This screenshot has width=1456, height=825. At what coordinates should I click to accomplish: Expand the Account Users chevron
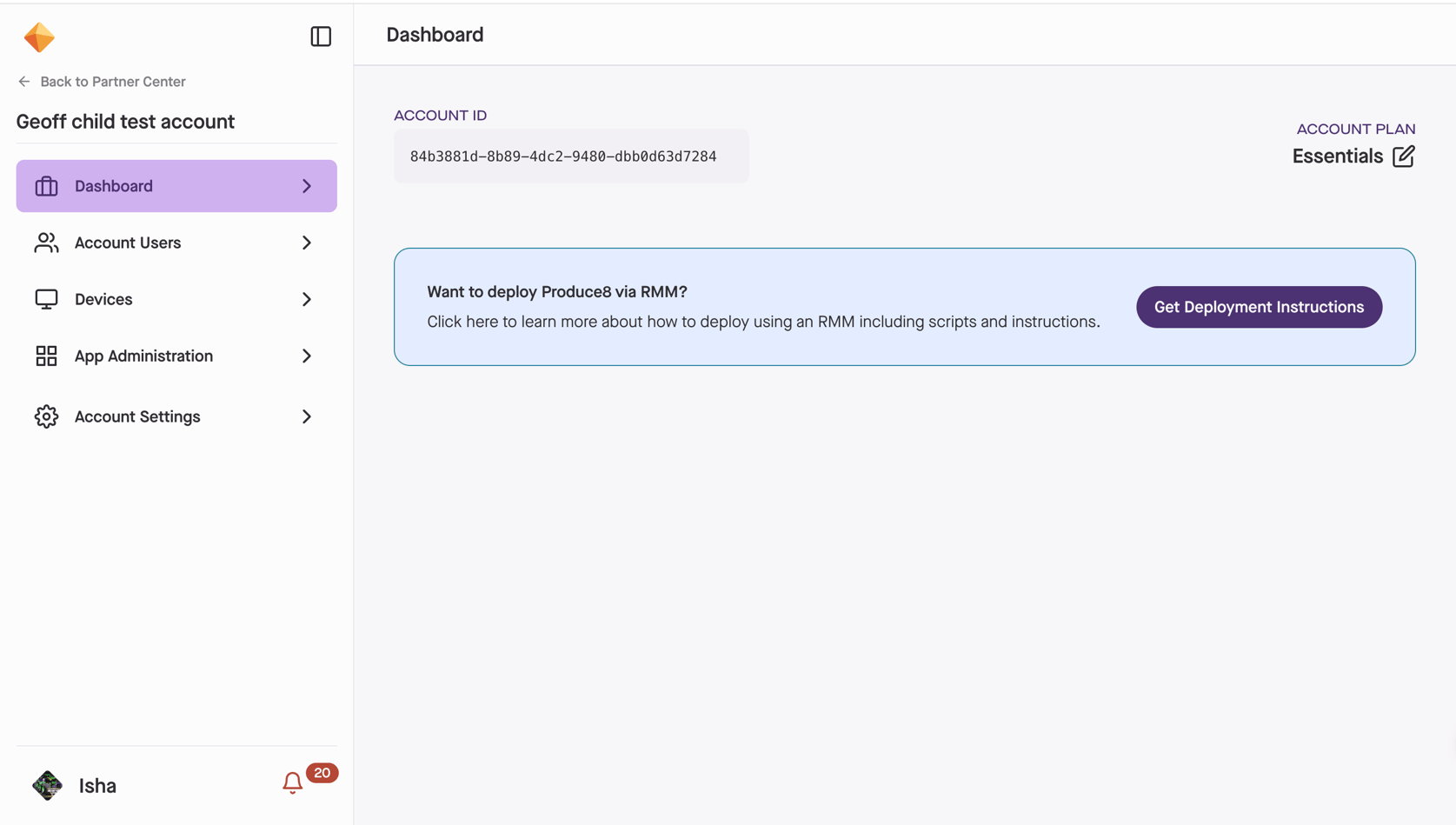coord(306,243)
